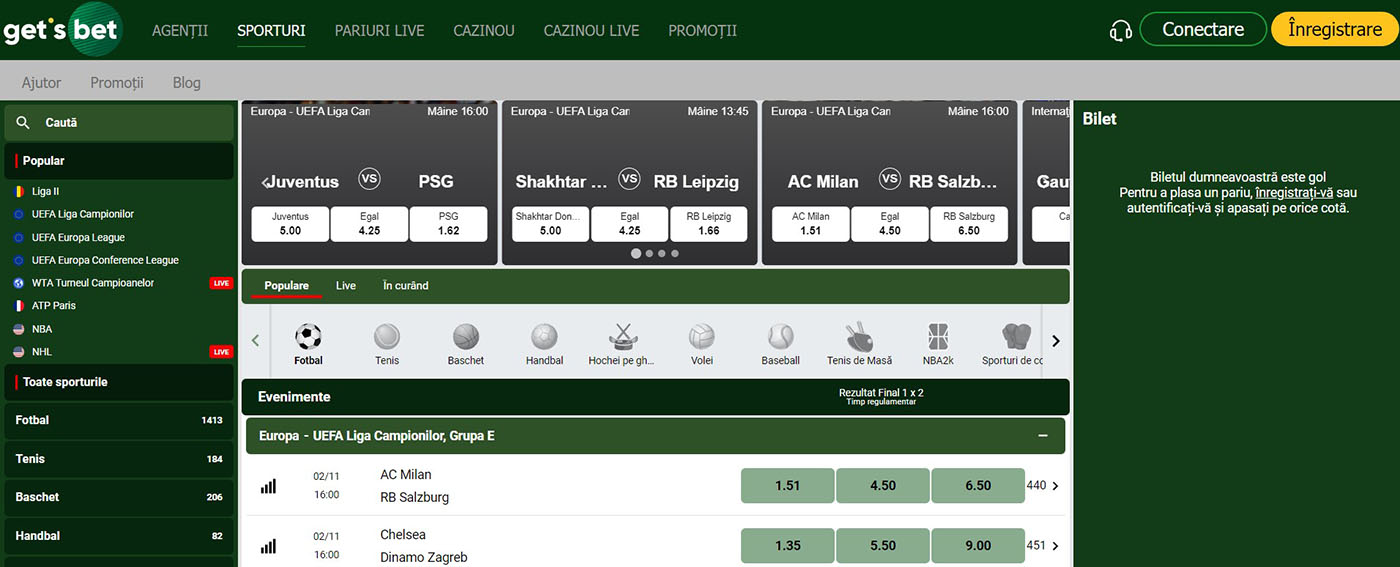Switch to the Populare tab

286,286
